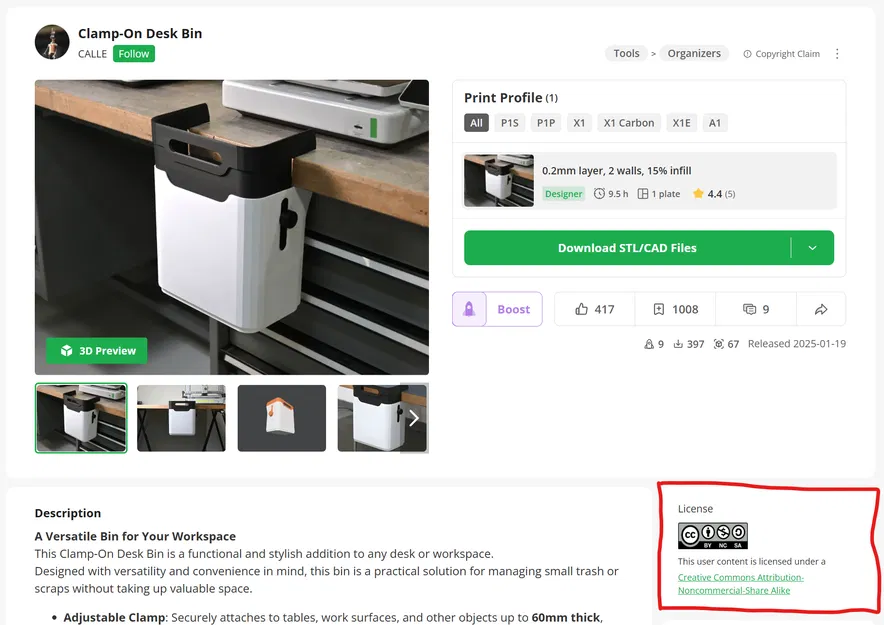
Task: Select the A1 printer filter
Action: (x=714, y=122)
